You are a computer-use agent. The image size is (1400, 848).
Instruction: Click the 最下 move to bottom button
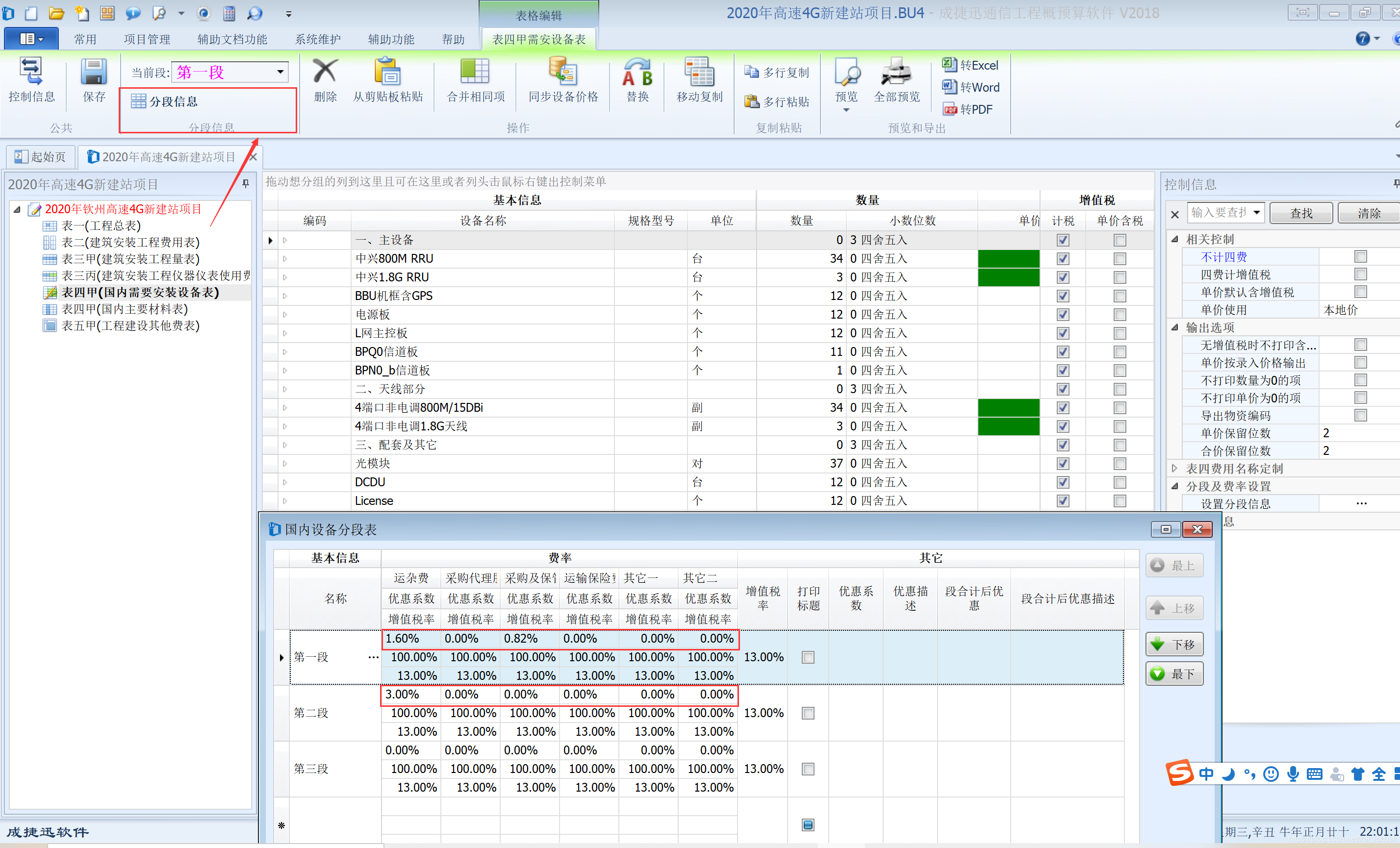[1174, 673]
